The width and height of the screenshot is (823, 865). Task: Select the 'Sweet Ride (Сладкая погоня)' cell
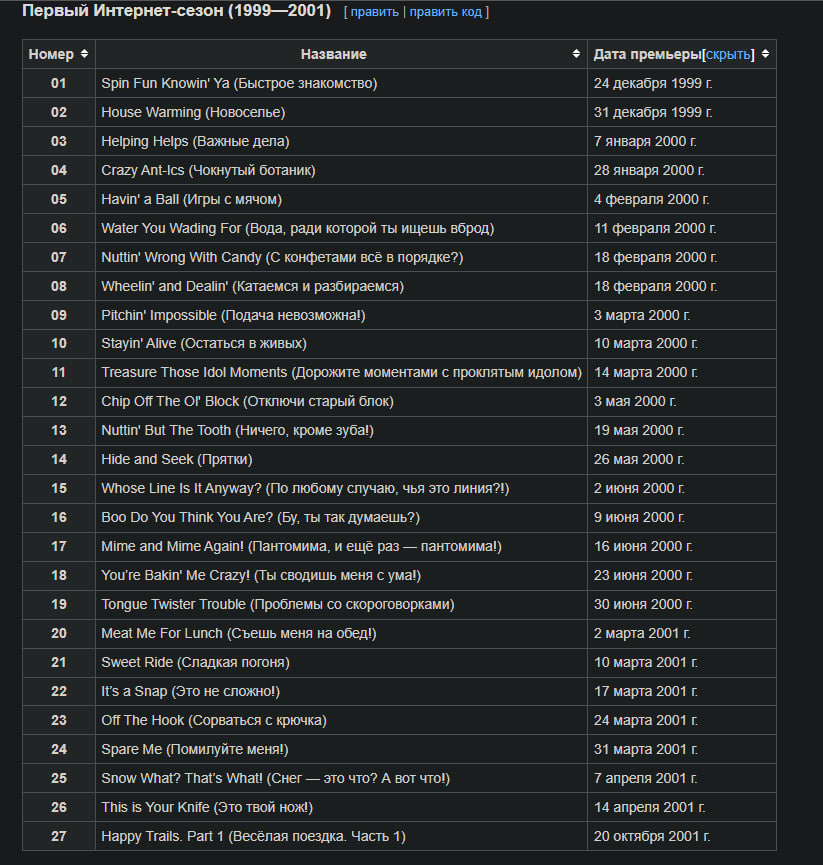click(341, 662)
